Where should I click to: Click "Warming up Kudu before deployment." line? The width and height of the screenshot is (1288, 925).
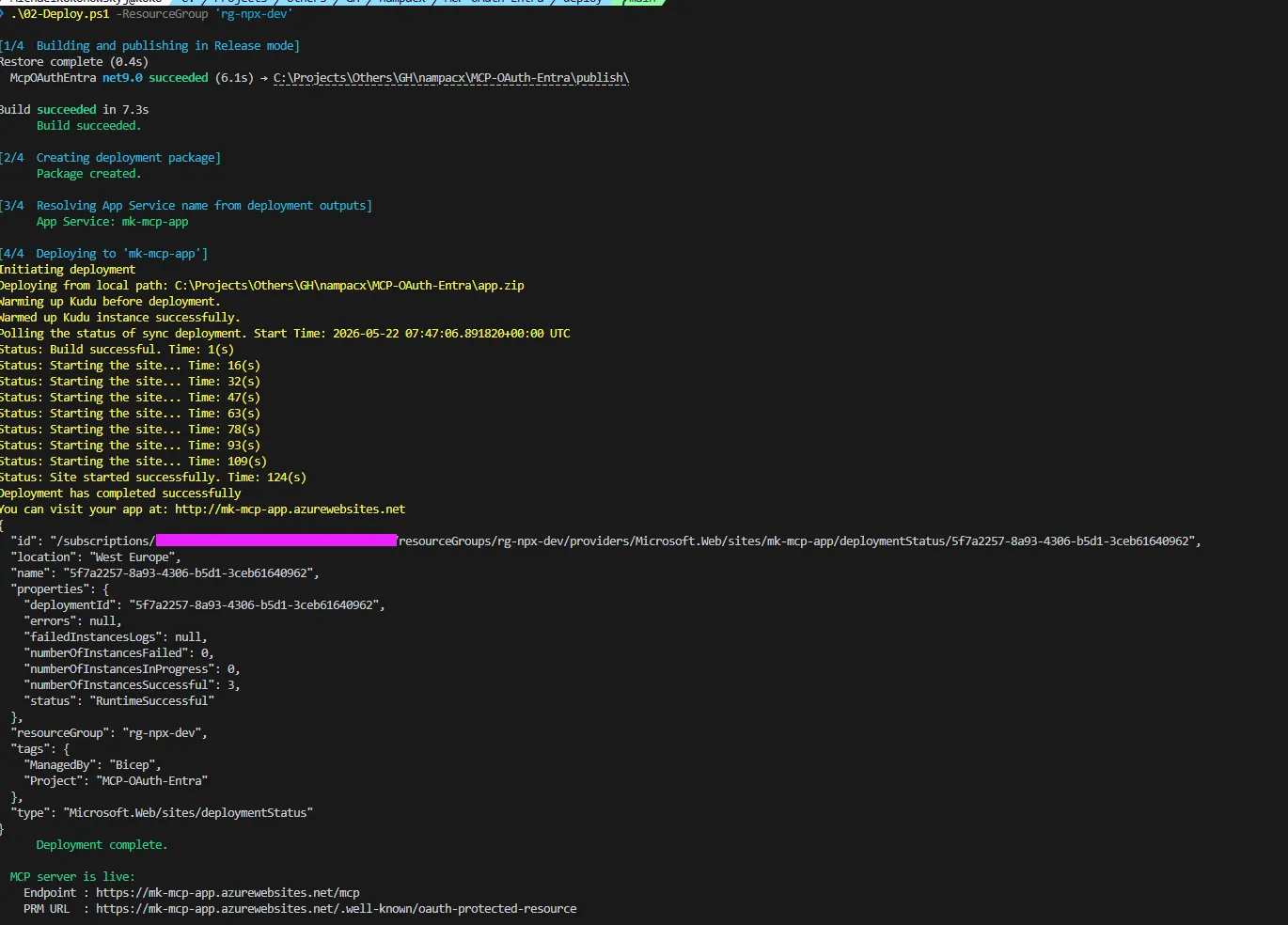pyautogui.click(x=110, y=302)
